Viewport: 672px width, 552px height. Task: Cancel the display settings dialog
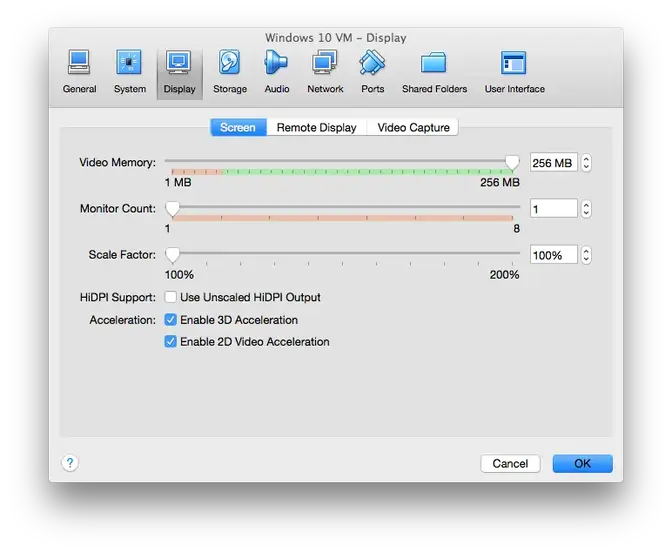click(x=510, y=463)
